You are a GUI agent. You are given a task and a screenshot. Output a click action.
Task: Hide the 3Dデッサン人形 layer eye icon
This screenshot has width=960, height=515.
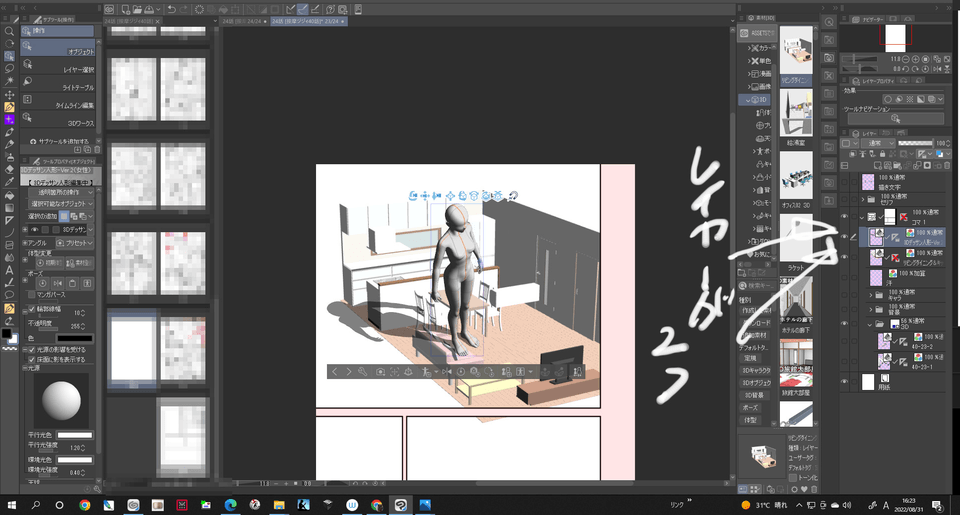coord(844,237)
